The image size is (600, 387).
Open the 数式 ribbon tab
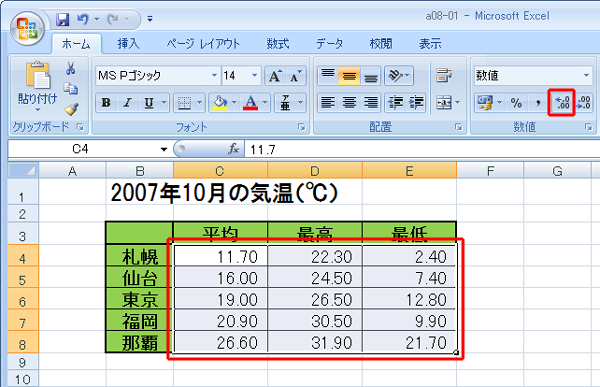click(278, 44)
